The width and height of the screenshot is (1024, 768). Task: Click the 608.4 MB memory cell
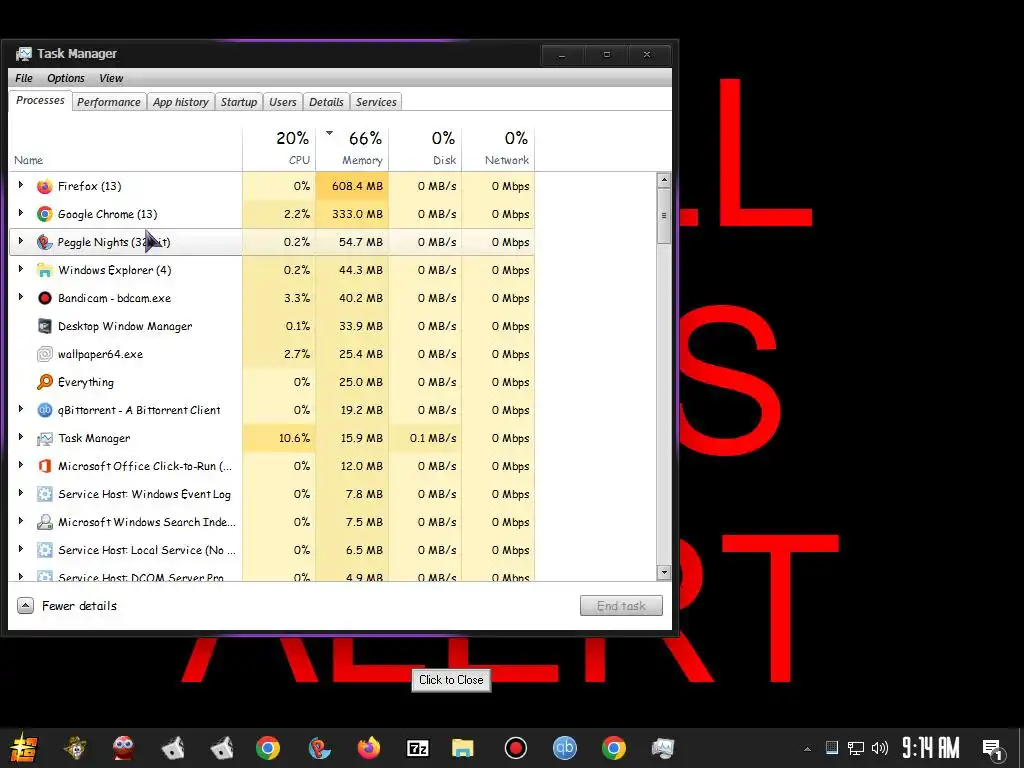(x=352, y=186)
